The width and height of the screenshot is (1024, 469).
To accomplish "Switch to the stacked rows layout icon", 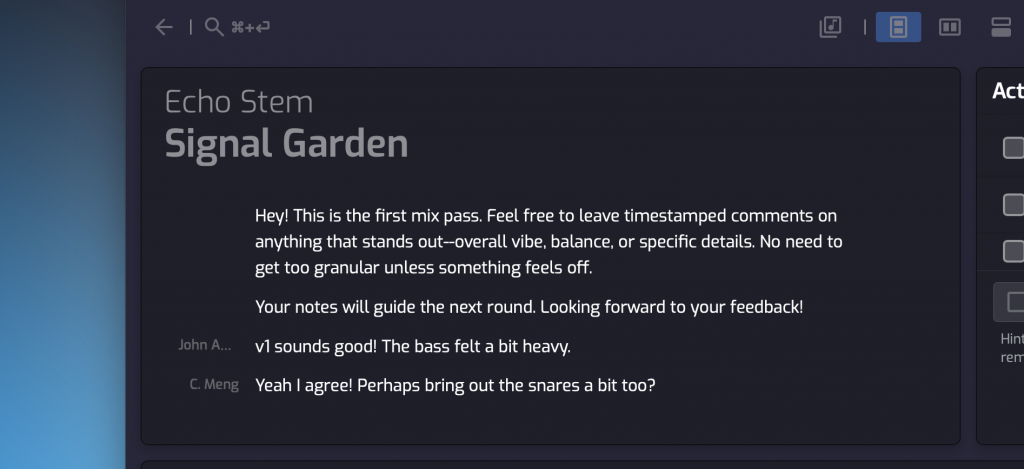I will click(x=1001, y=27).
